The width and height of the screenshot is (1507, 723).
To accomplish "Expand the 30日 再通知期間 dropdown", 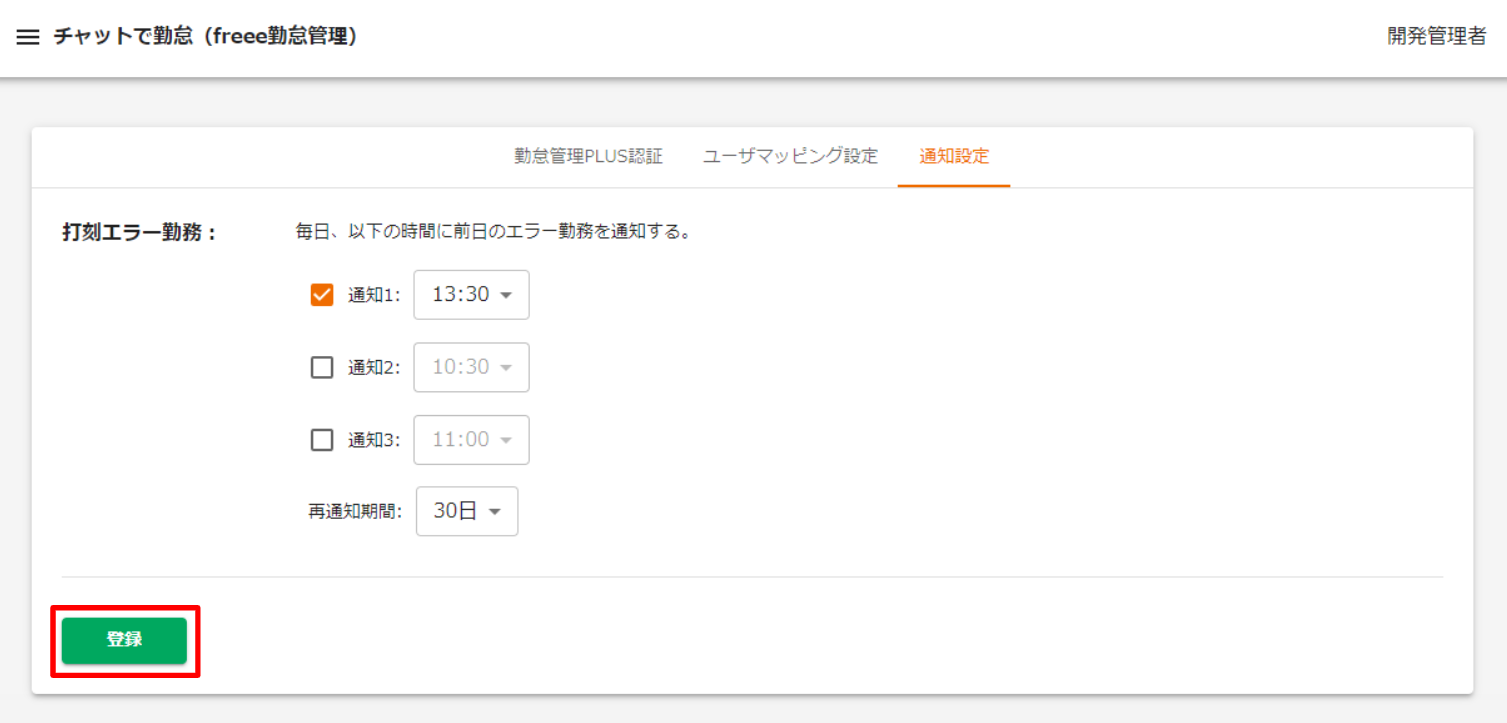I will click(467, 511).
